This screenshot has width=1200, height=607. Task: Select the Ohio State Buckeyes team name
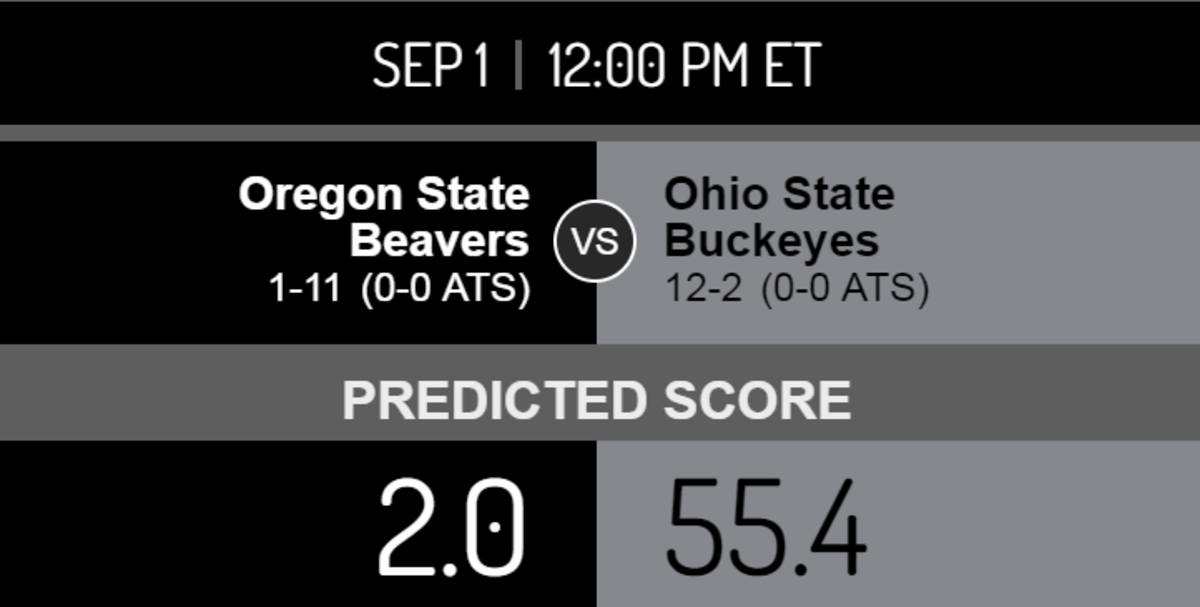pos(779,217)
